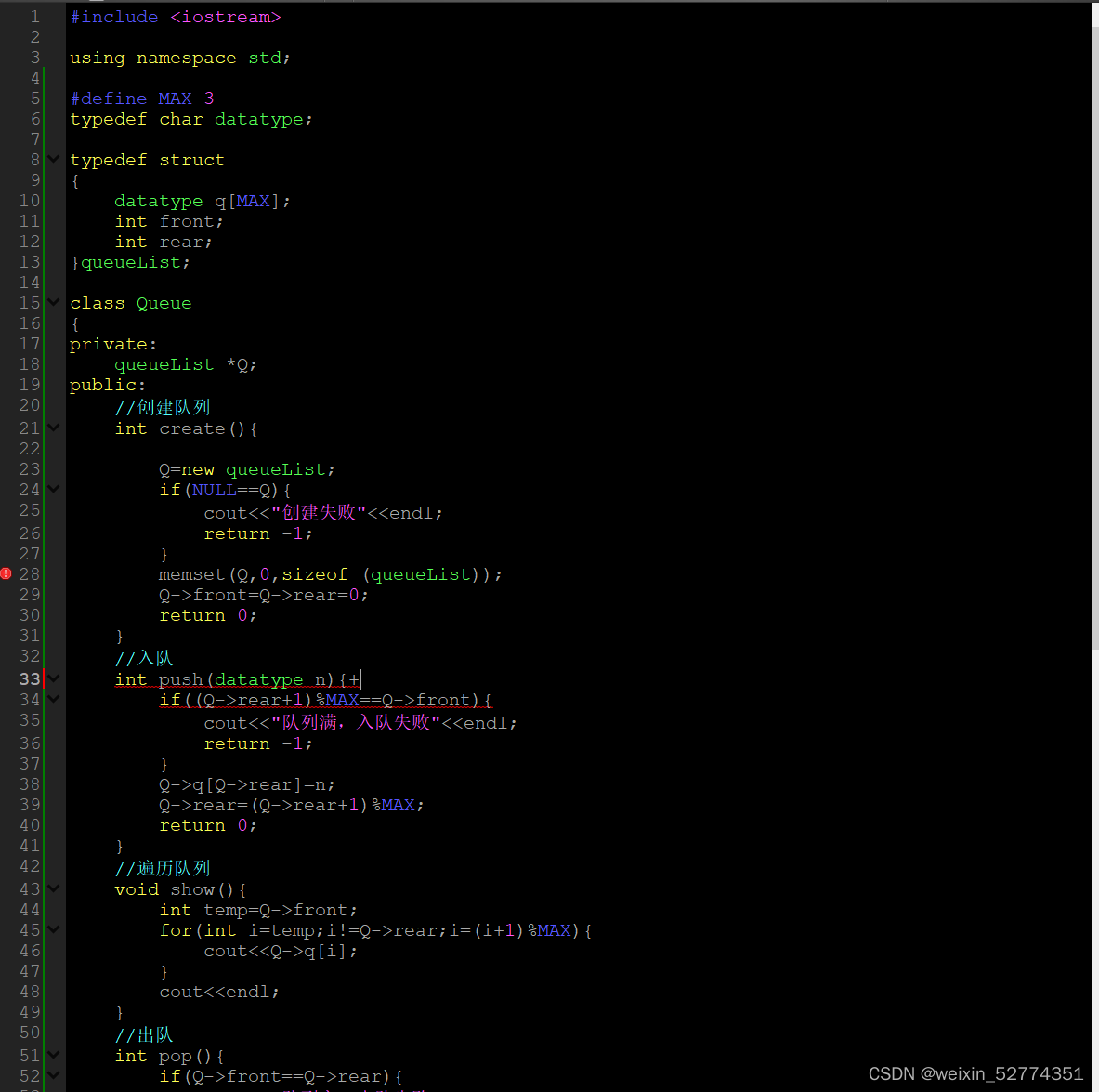Collapse the pop function fold on line 51

tap(53, 1055)
